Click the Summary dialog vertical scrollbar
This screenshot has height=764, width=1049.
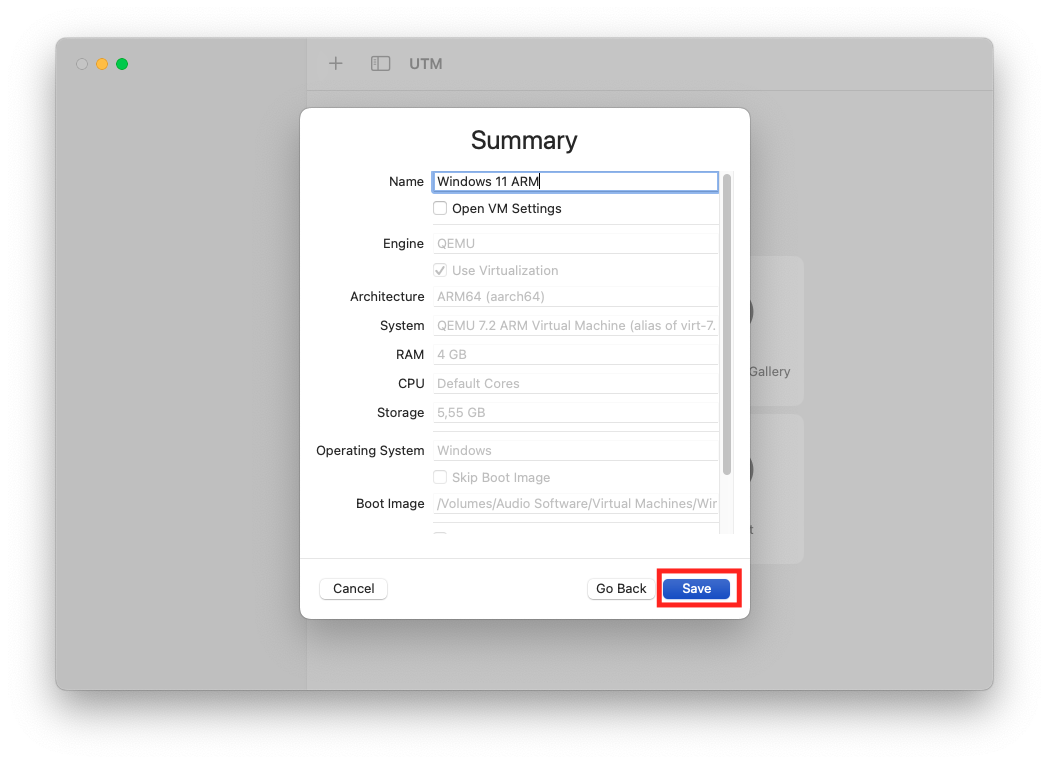(727, 324)
